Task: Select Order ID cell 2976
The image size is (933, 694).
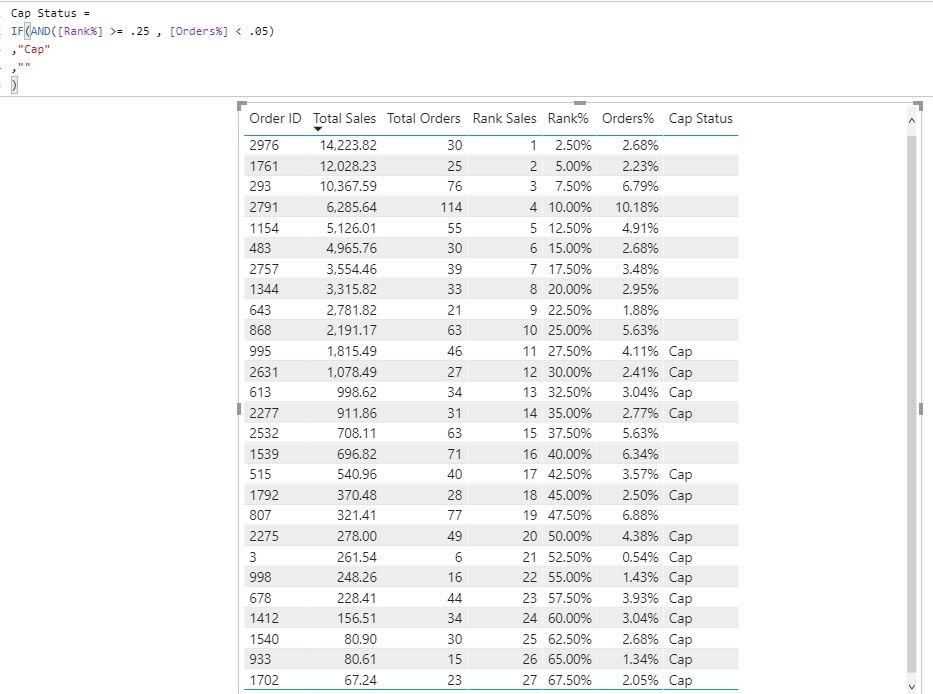Action: pyautogui.click(x=264, y=145)
